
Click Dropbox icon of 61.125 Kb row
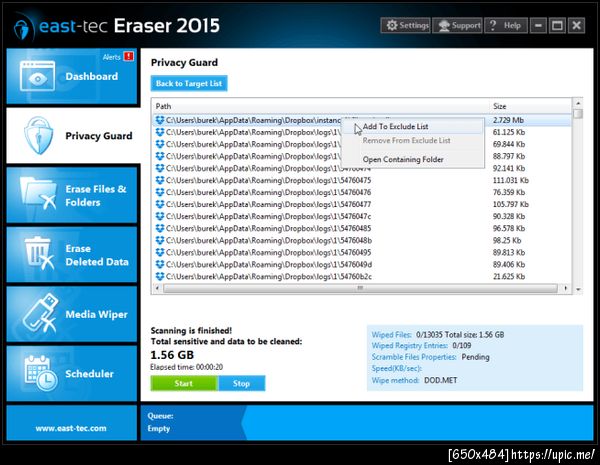(x=160, y=132)
